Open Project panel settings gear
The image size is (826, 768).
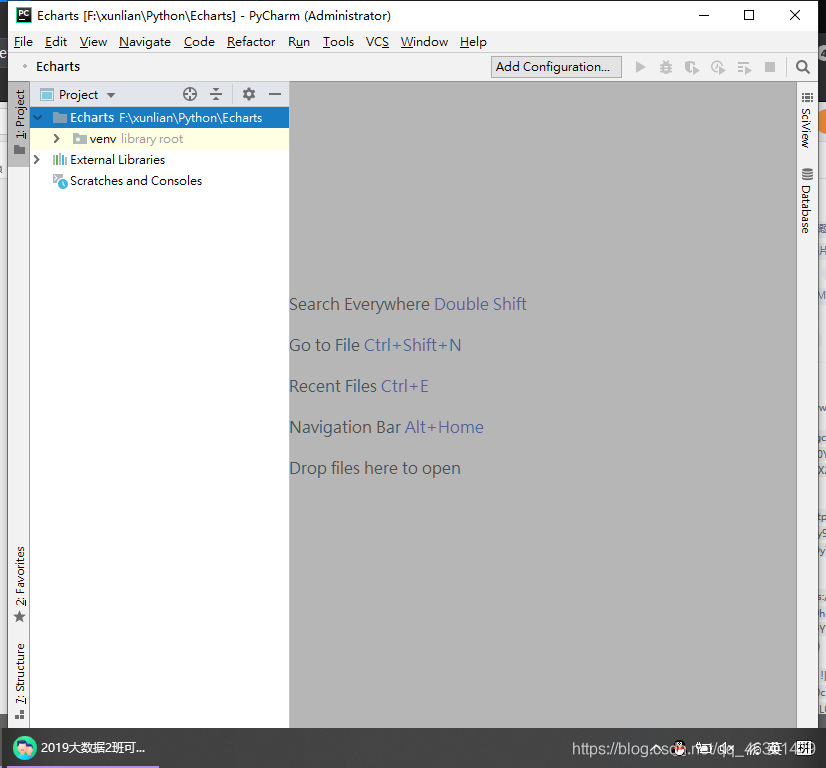[249, 94]
